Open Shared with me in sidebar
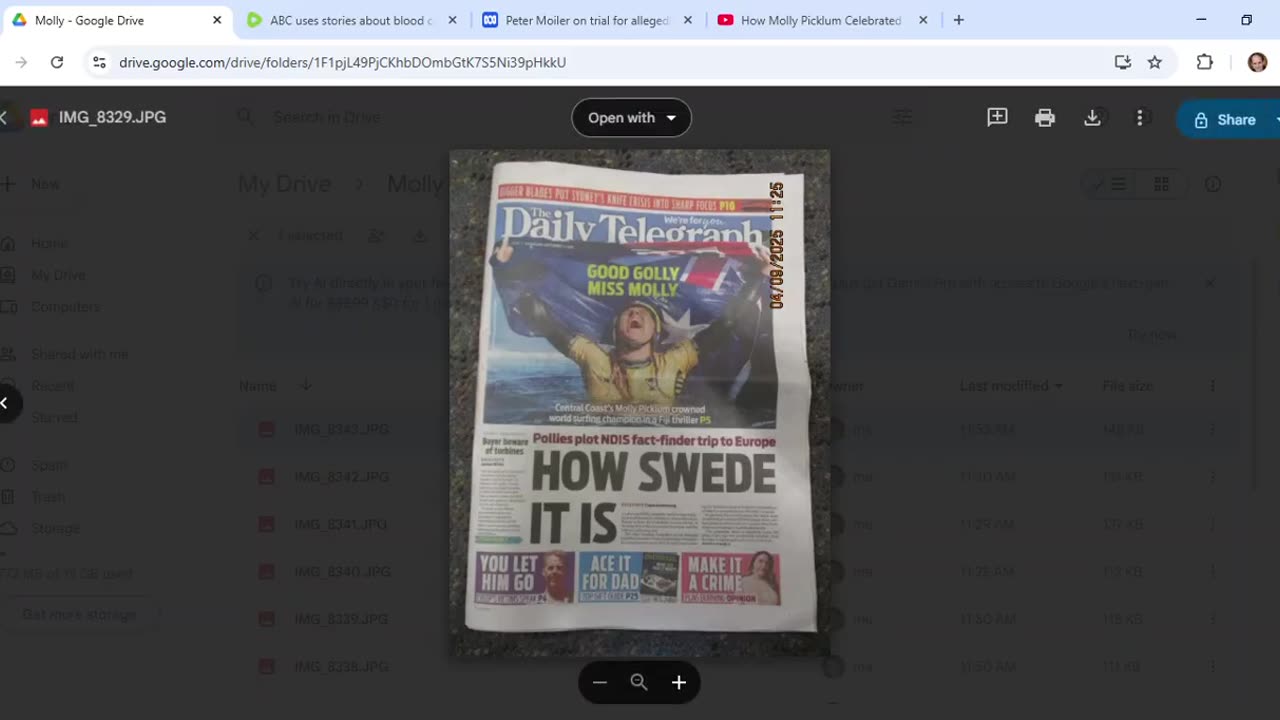The height and width of the screenshot is (720, 1280). pyautogui.click(x=80, y=354)
